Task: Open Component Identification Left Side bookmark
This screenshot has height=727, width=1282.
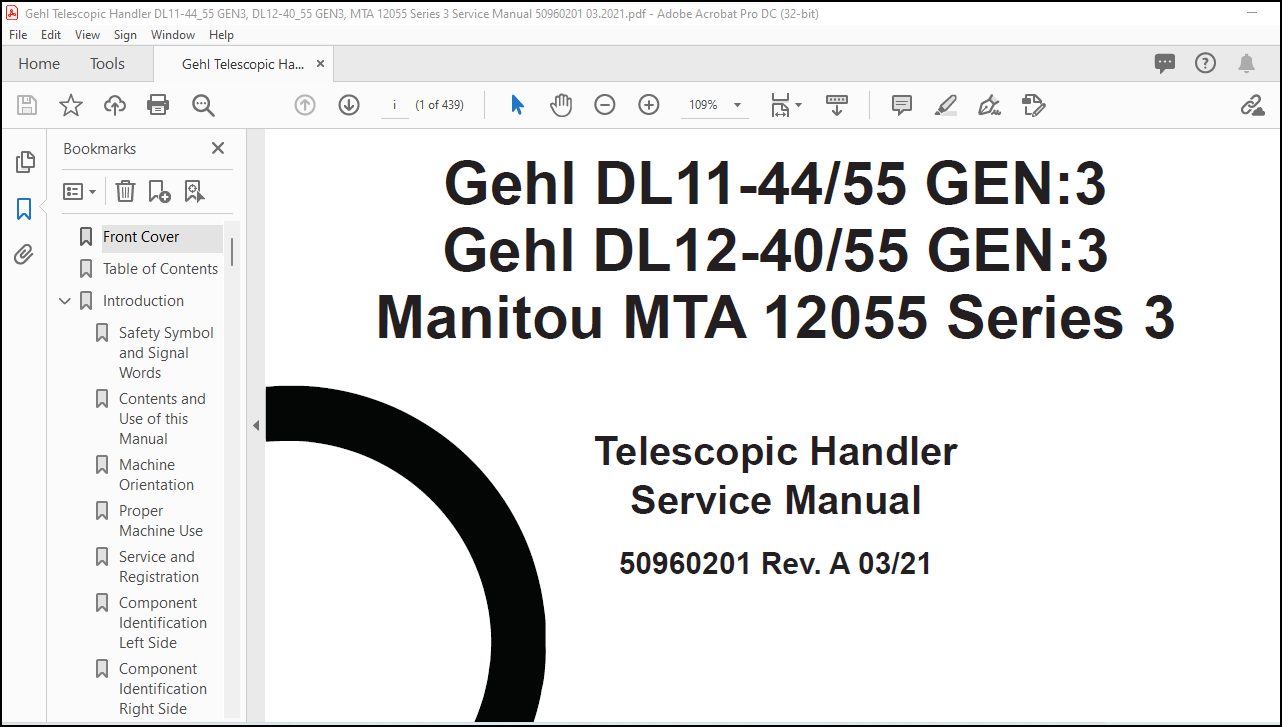Action: 163,623
